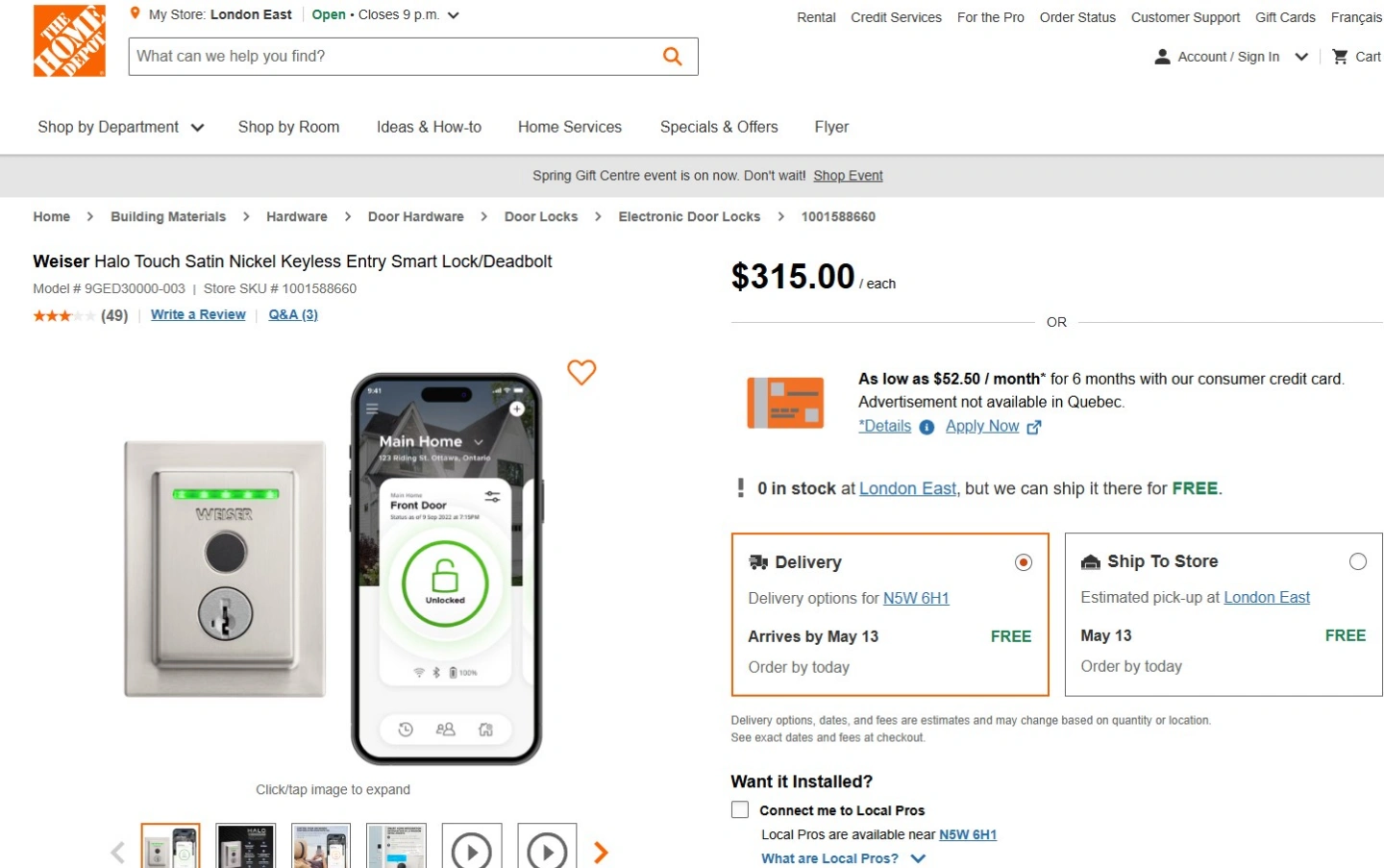Show next thumbnails with orange arrow
The image size is (1384, 868).
click(x=601, y=852)
